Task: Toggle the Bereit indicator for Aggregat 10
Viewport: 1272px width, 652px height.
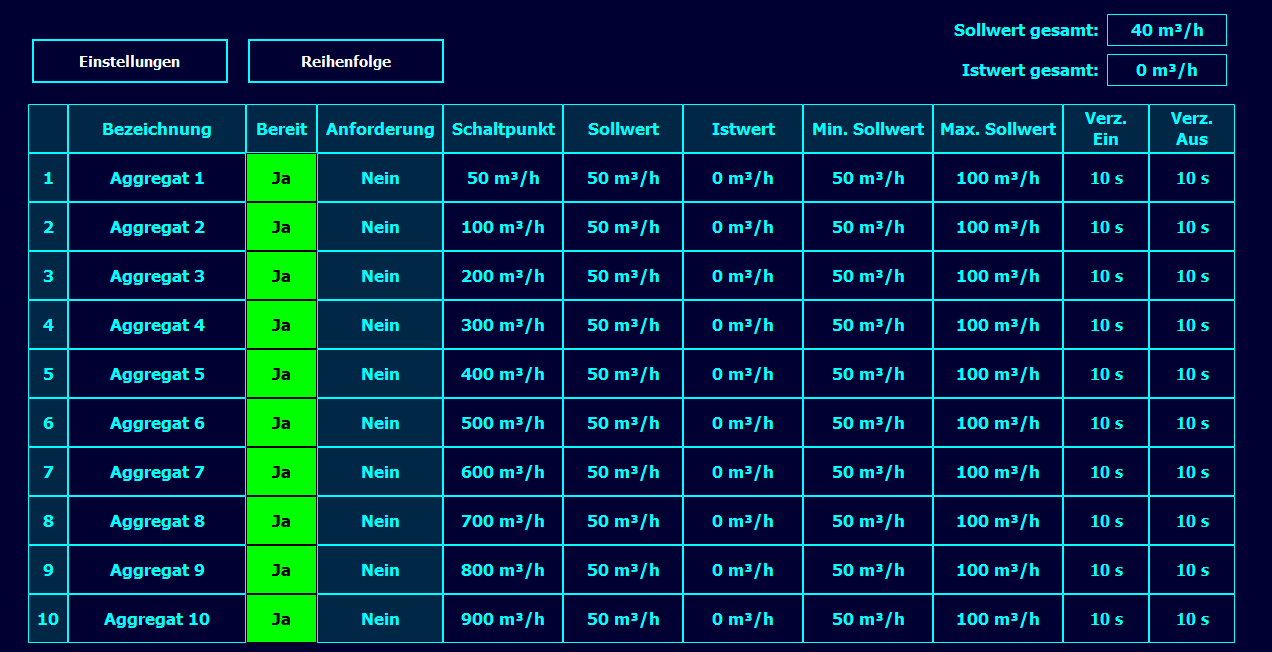Action: pyautogui.click(x=281, y=619)
